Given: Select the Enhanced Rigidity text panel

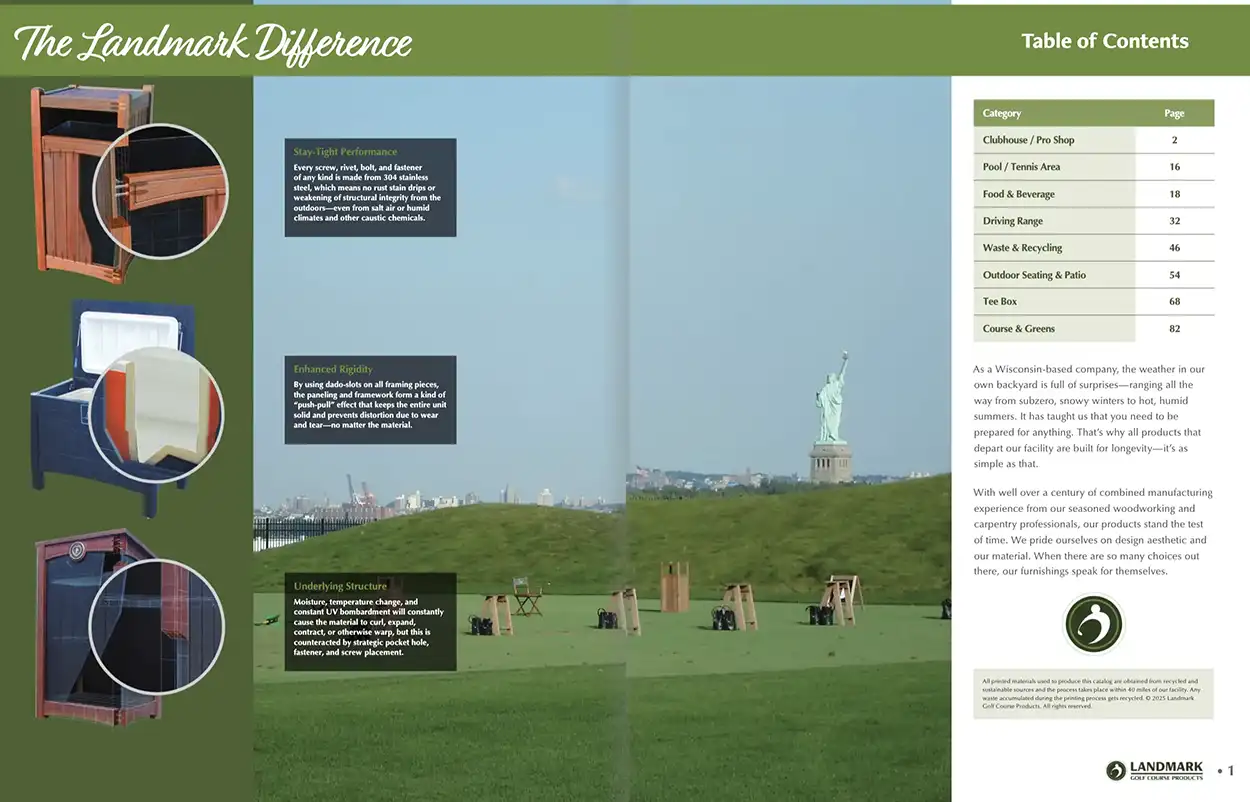Looking at the screenshot, I should (370, 399).
